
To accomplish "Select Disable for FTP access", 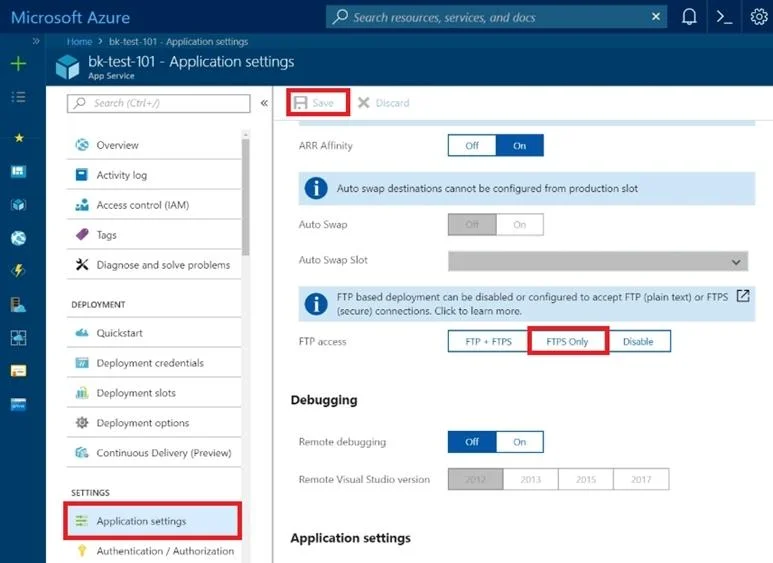I will click(638, 341).
